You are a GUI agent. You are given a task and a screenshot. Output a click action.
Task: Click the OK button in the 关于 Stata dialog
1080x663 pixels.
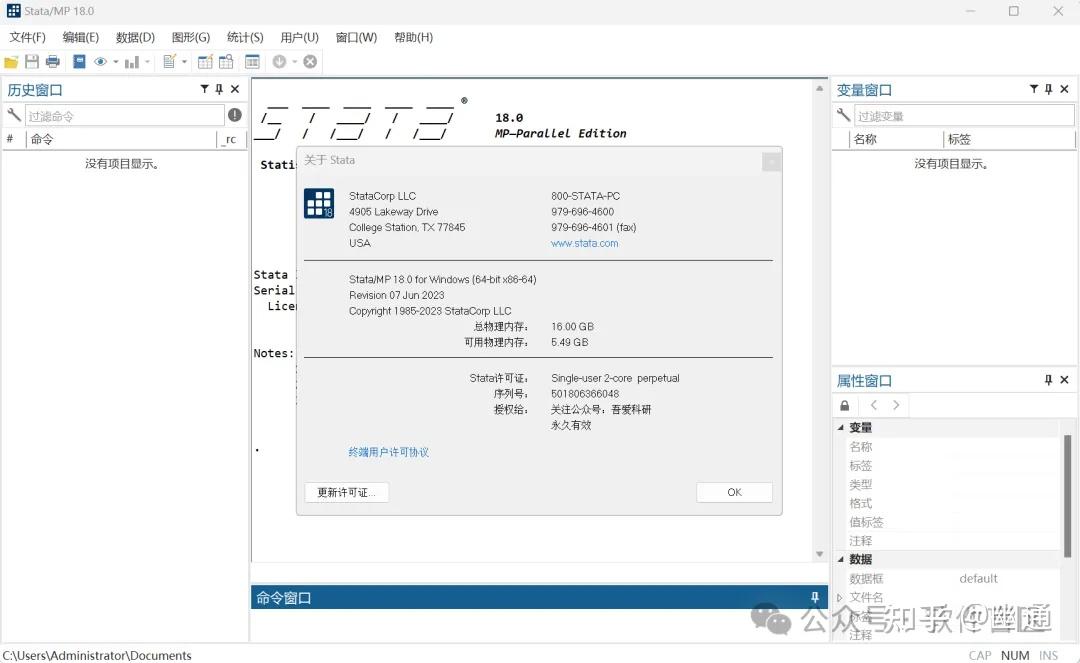click(x=734, y=492)
